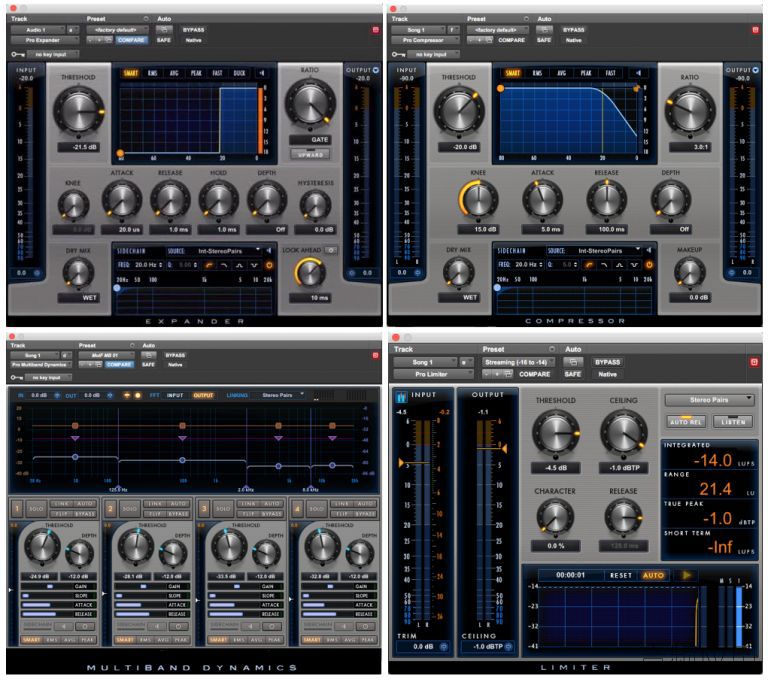Image resolution: width=768 pixels, height=682 pixels.
Task: Click the Output meter options icon in Expander
Action: pyautogui.click(x=376, y=70)
